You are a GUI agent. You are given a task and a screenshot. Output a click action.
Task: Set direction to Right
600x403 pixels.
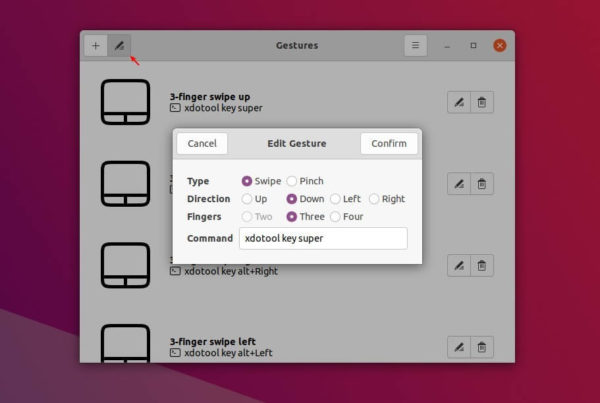coord(387,199)
